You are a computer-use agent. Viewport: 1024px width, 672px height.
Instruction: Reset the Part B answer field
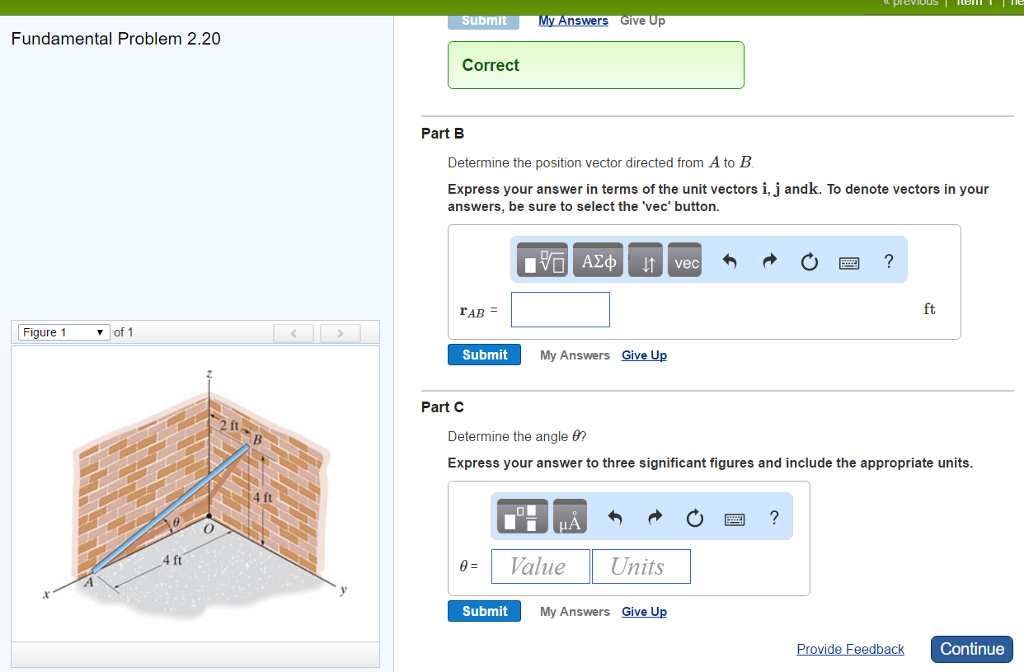tap(809, 261)
